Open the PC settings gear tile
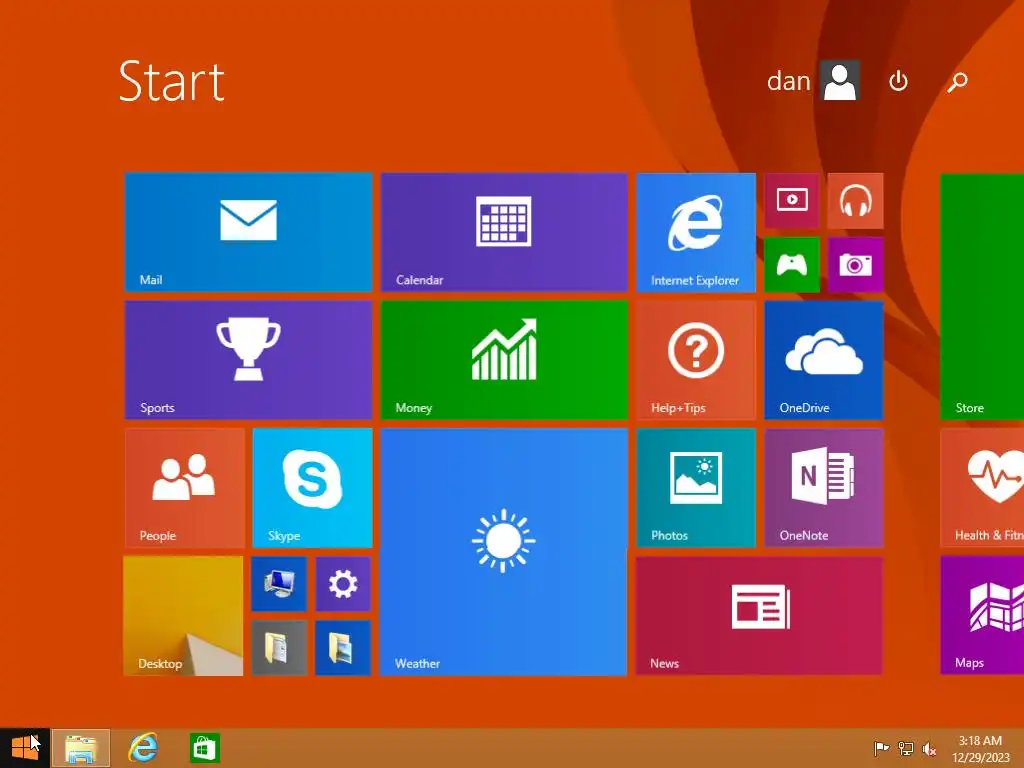The height and width of the screenshot is (768, 1024). 343,584
